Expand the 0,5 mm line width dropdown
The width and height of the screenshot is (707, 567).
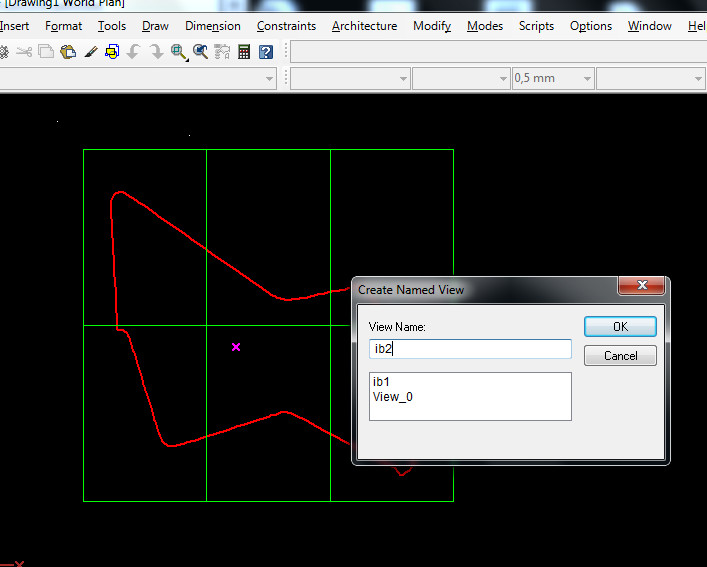tap(587, 78)
